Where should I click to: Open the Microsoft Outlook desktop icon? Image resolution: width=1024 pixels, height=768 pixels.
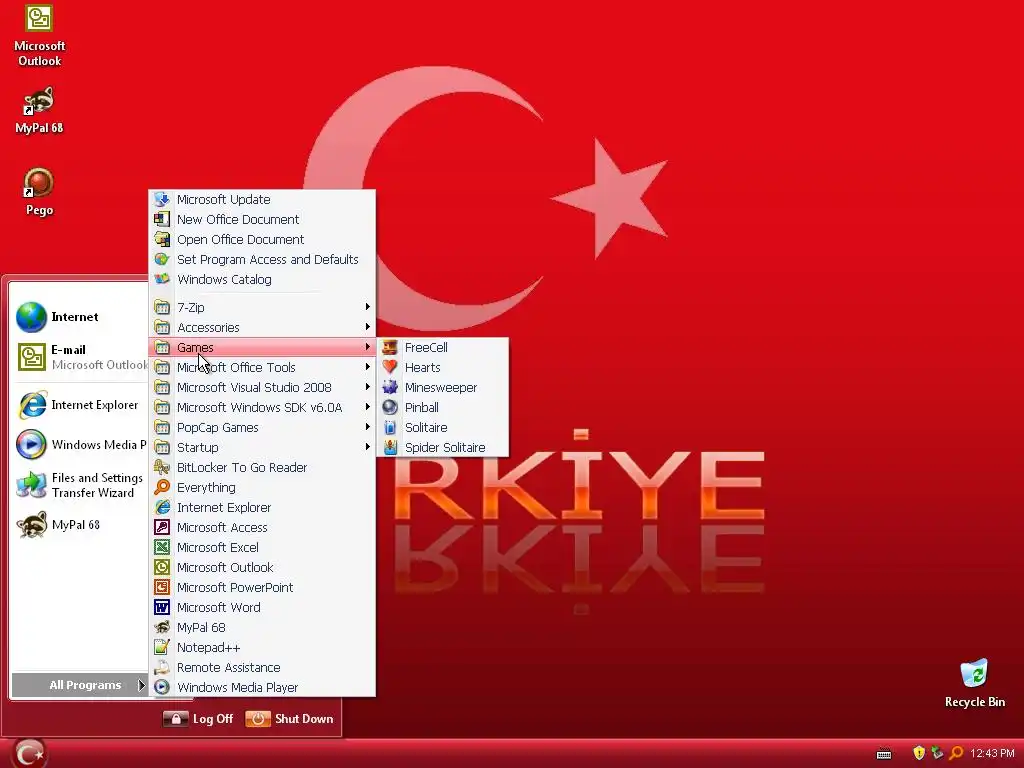click(x=39, y=35)
